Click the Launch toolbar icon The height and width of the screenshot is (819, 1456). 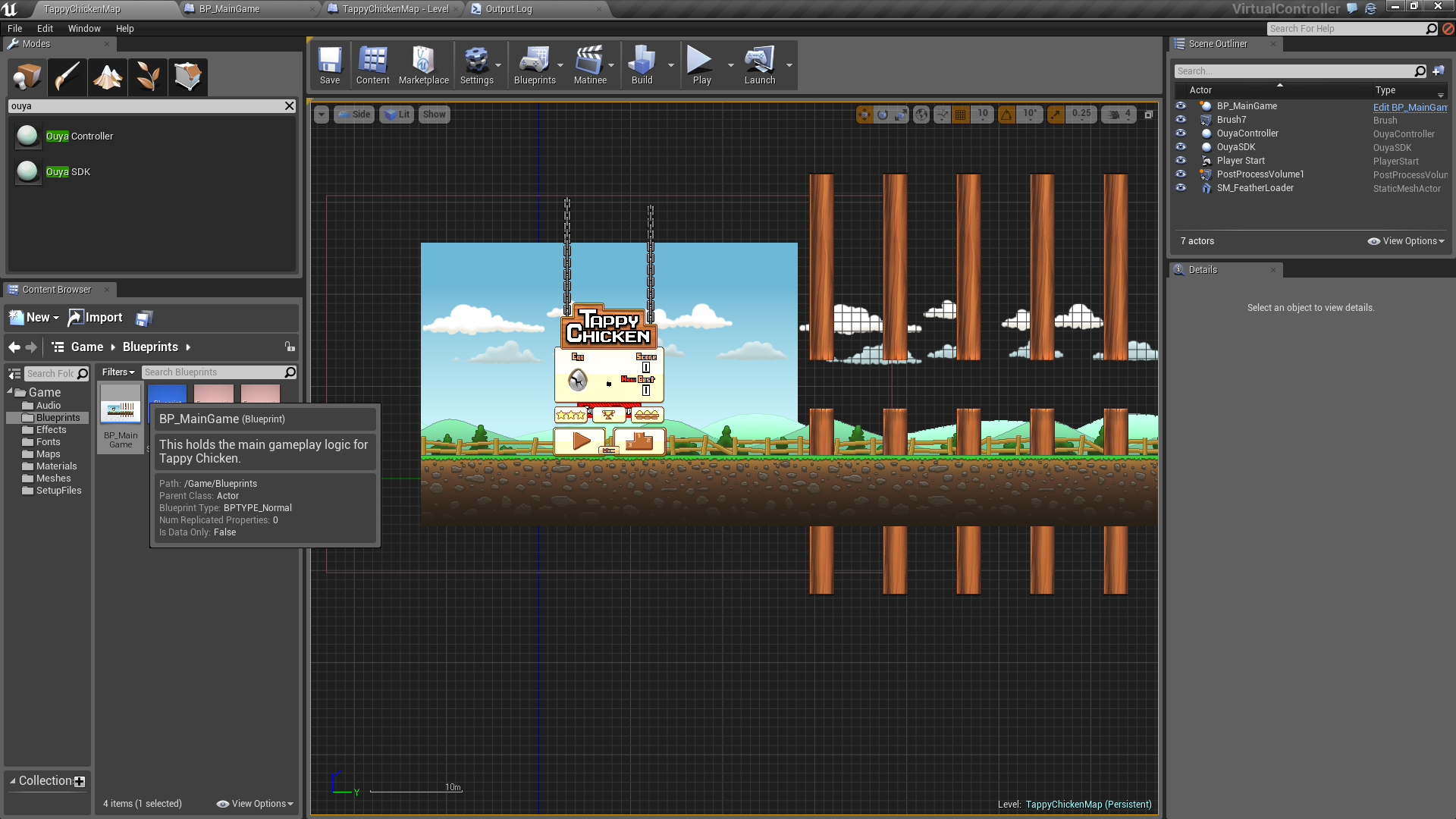tap(759, 65)
